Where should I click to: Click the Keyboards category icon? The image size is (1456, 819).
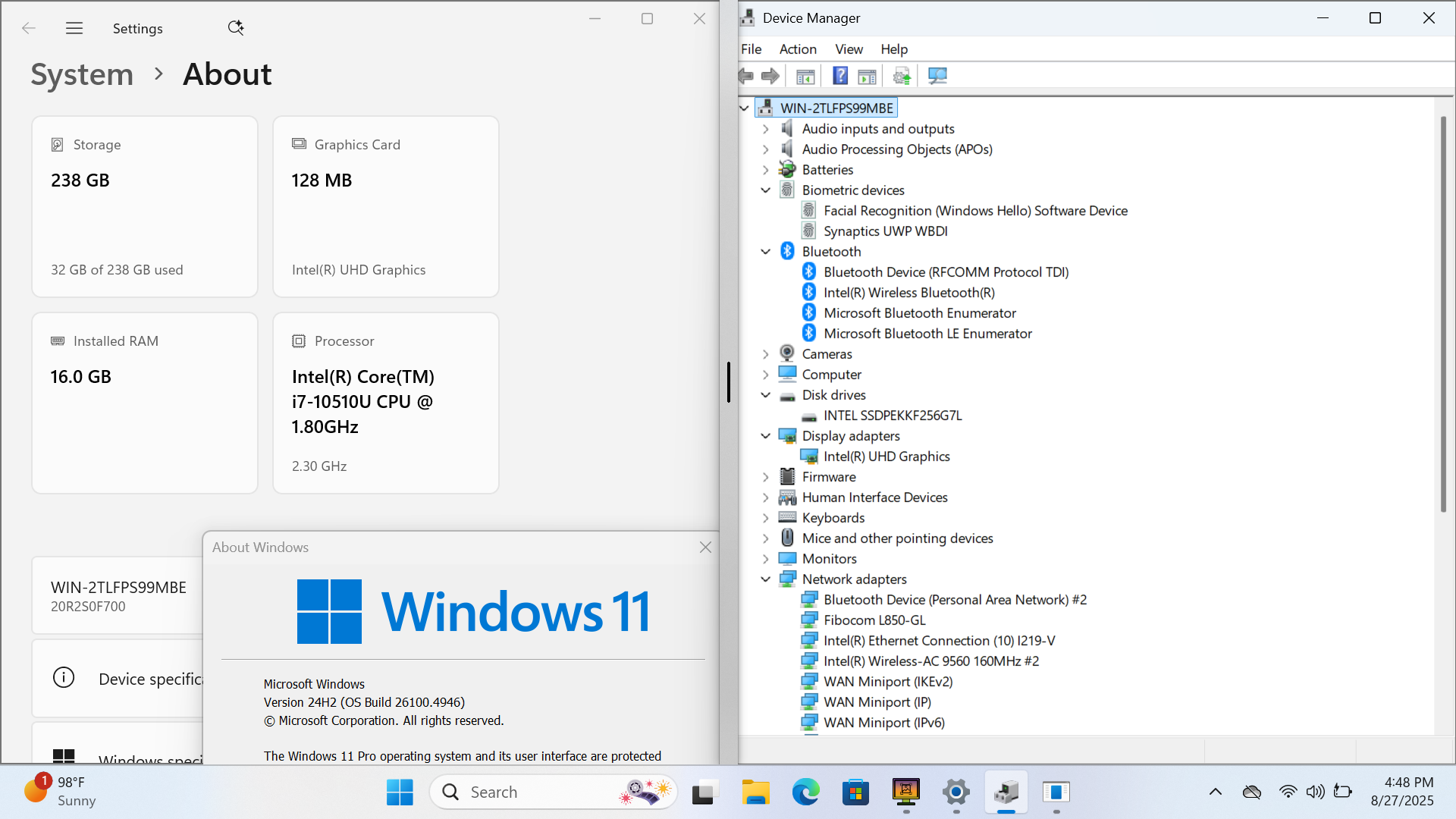click(787, 517)
